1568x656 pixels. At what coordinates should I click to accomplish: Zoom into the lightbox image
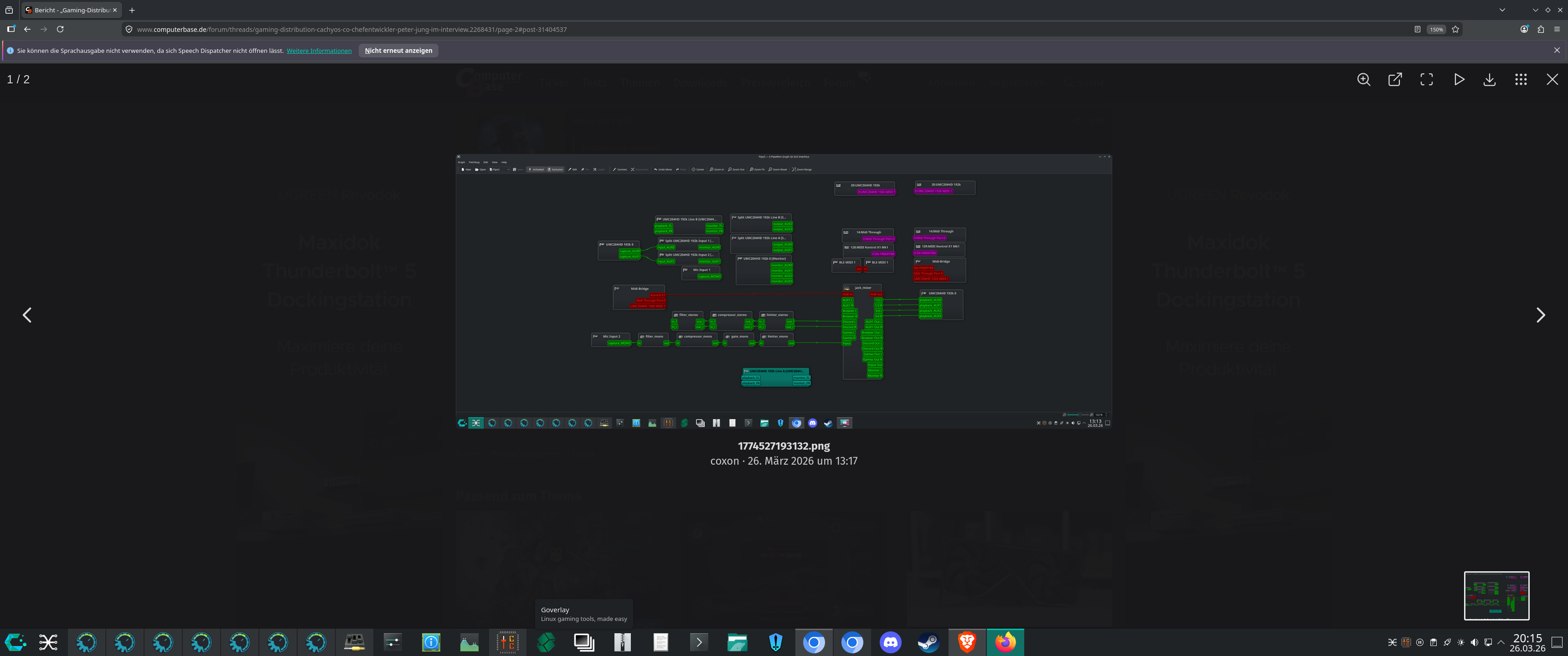coord(1363,80)
